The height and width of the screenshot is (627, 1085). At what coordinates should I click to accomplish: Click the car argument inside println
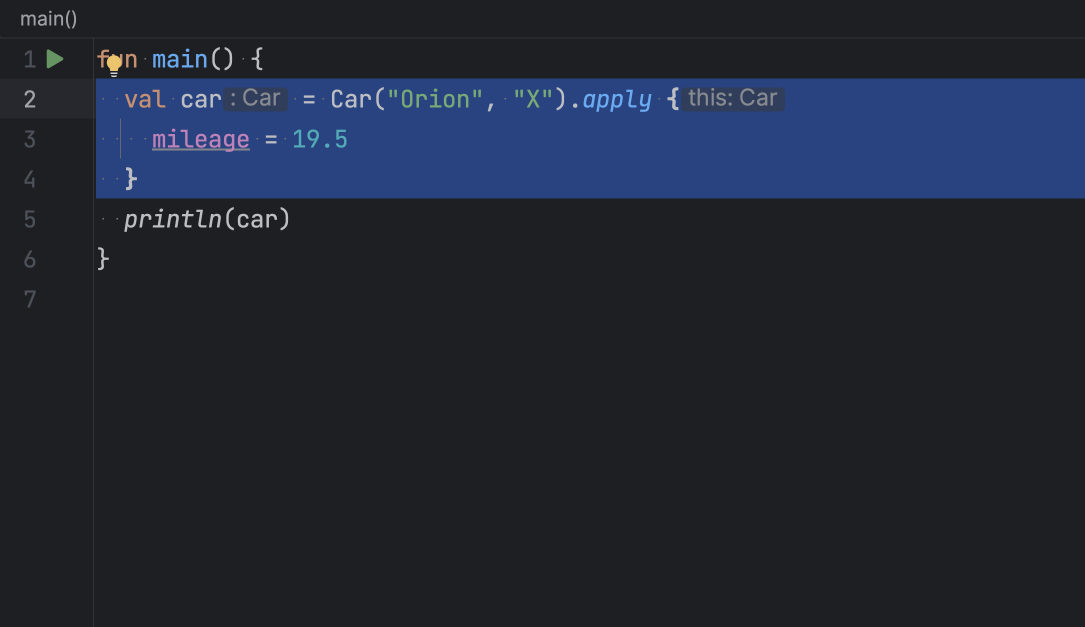pyautogui.click(x=257, y=219)
